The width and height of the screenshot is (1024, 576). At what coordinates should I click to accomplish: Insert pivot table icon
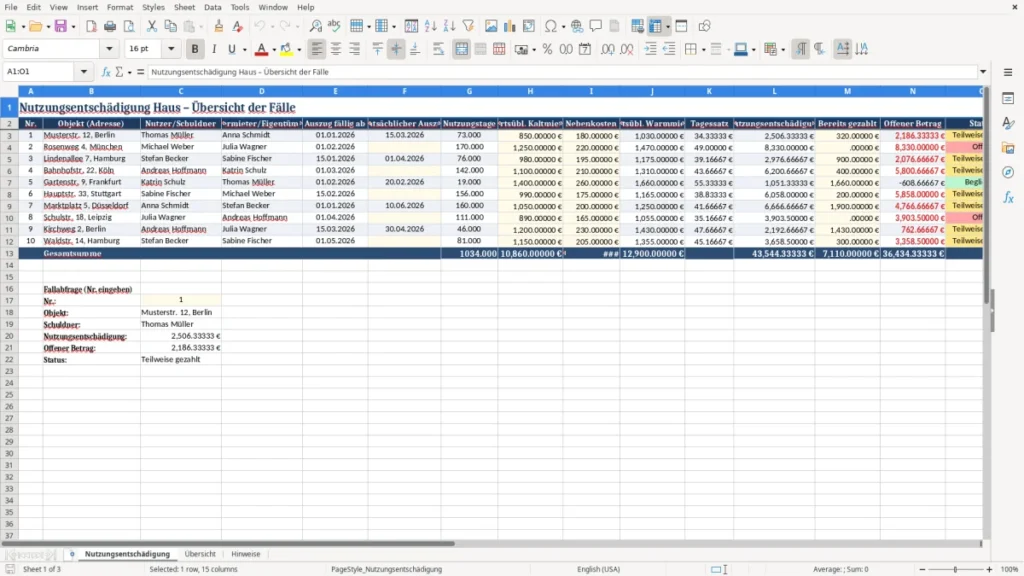(529, 26)
